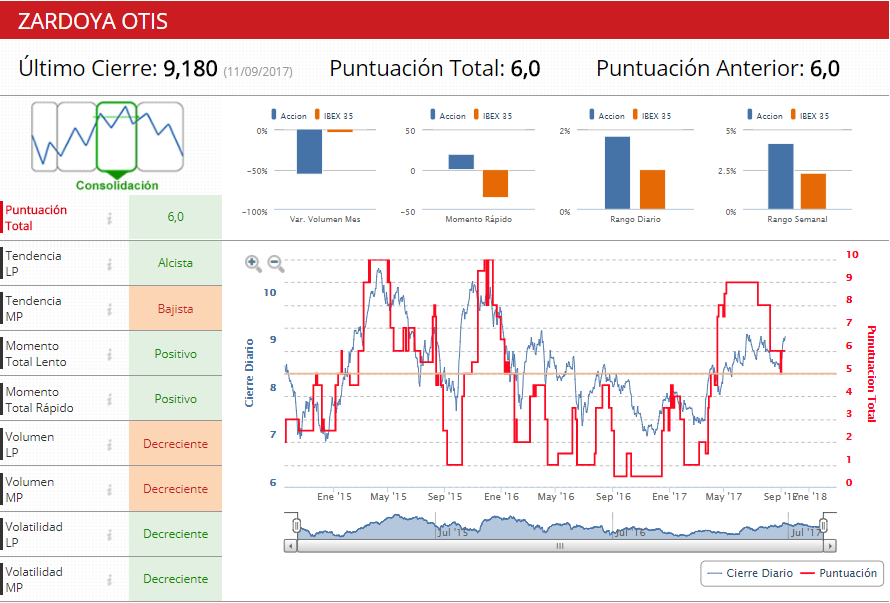Open info icon for Momento Total Rápido

tap(110, 400)
